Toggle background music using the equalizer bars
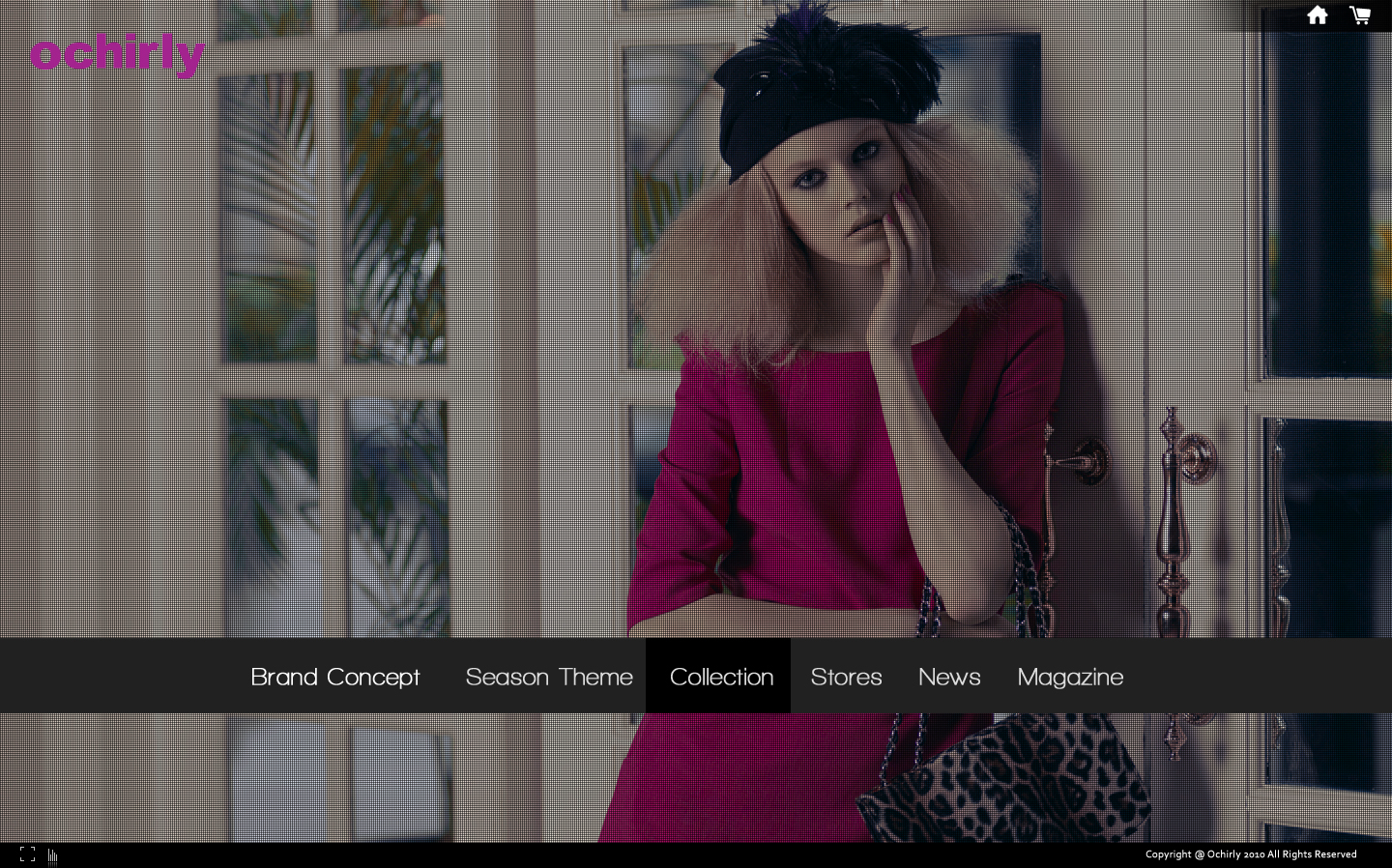Image resolution: width=1392 pixels, height=868 pixels. tap(52, 855)
